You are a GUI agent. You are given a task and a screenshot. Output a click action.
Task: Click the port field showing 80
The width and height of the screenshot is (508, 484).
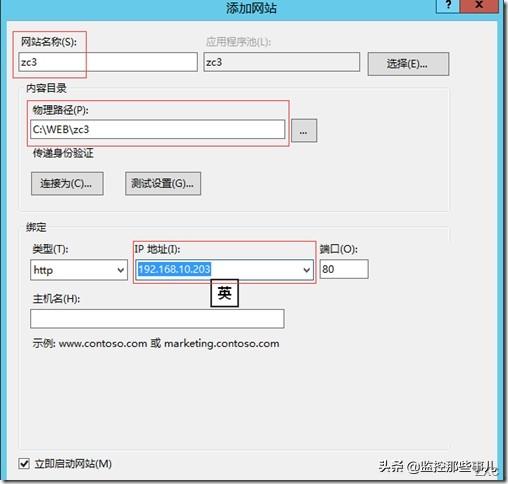pos(344,269)
